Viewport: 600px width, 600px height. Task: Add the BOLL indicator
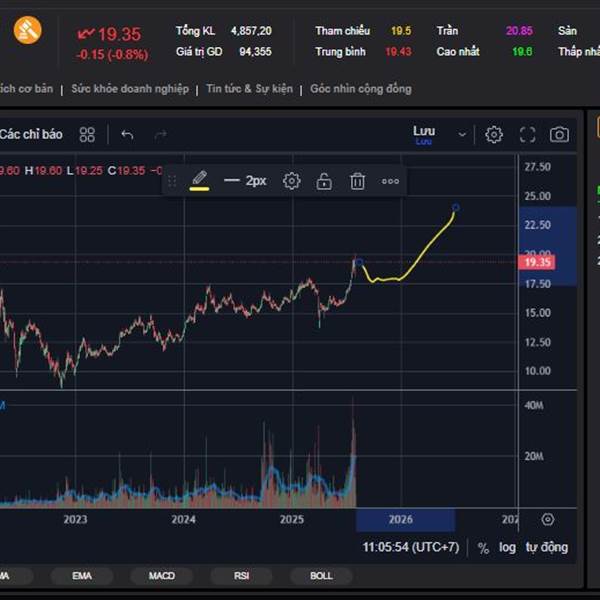321,576
